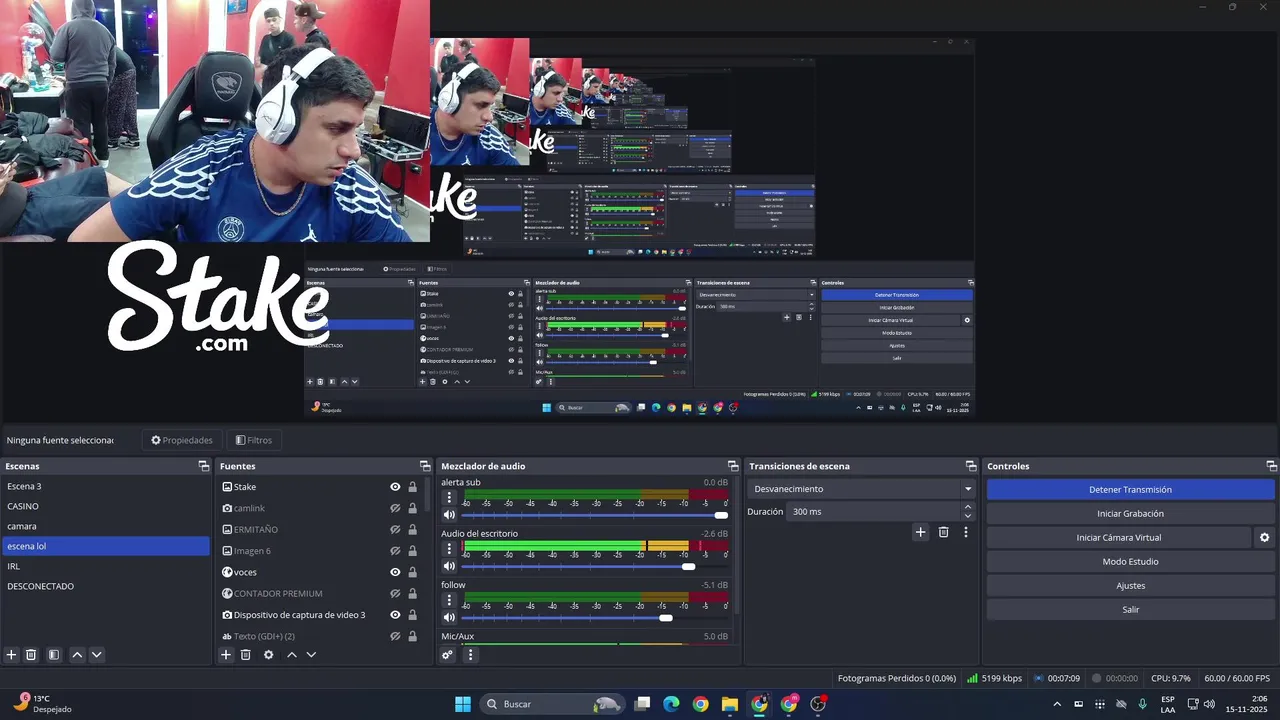Unlock the Stake source
The height and width of the screenshot is (720, 1280).
tap(412, 487)
